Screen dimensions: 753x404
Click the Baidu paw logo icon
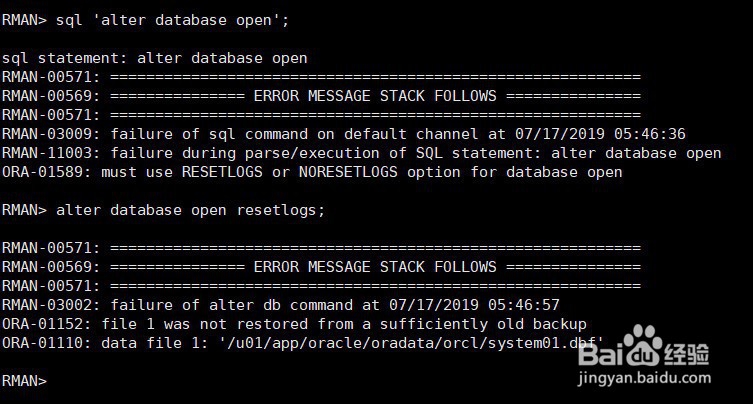coord(643,345)
